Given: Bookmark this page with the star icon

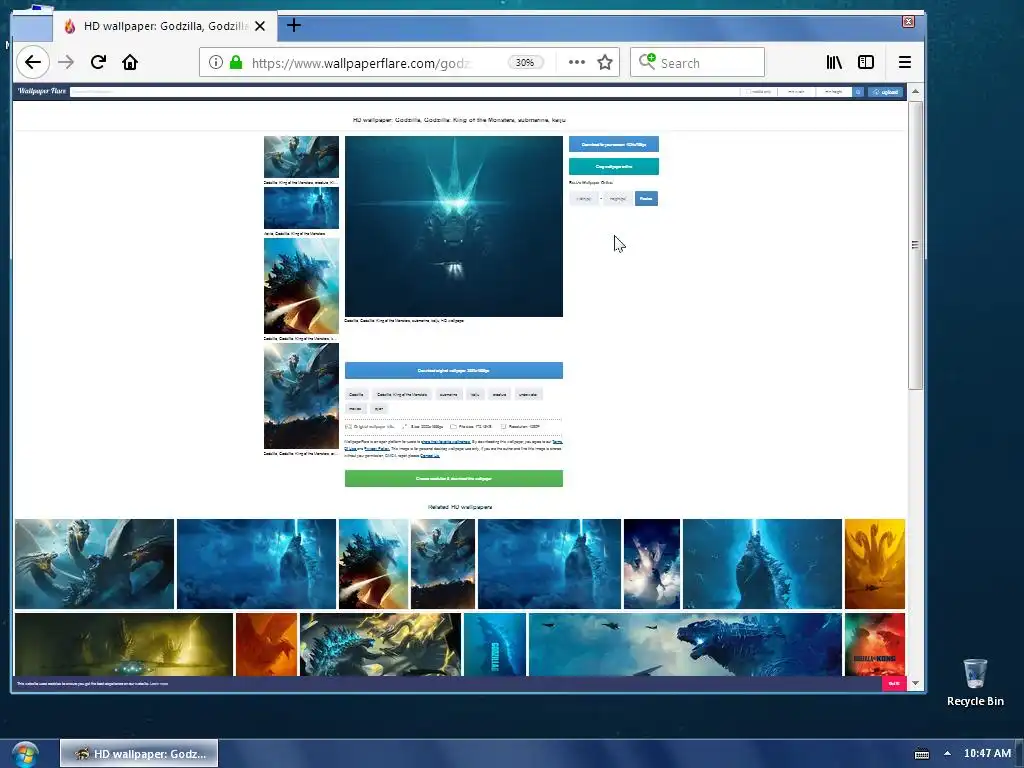Looking at the screenshot, I should (x=605, y=63).
